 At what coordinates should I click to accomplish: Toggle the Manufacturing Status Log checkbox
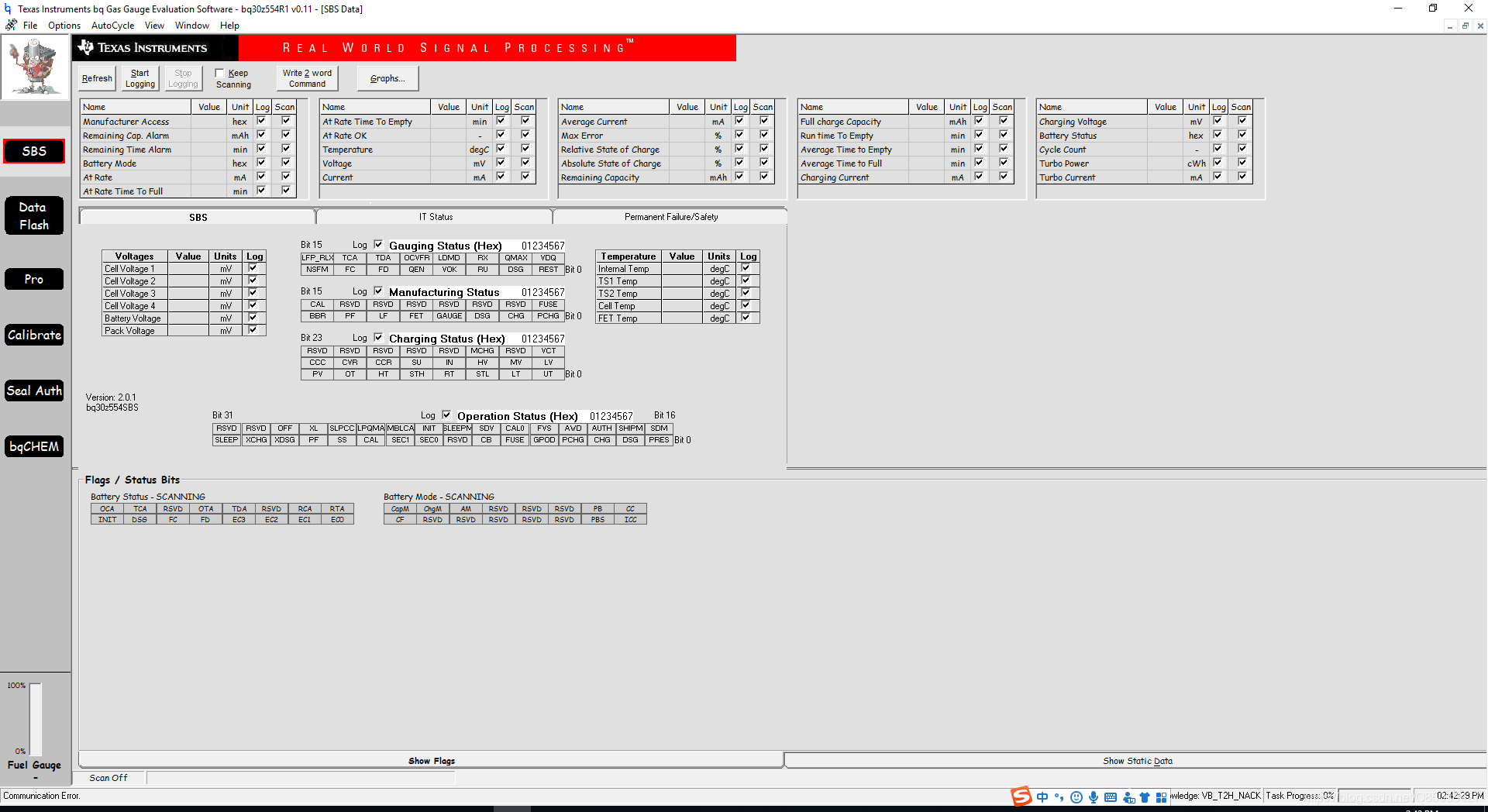tap(378, 291)
